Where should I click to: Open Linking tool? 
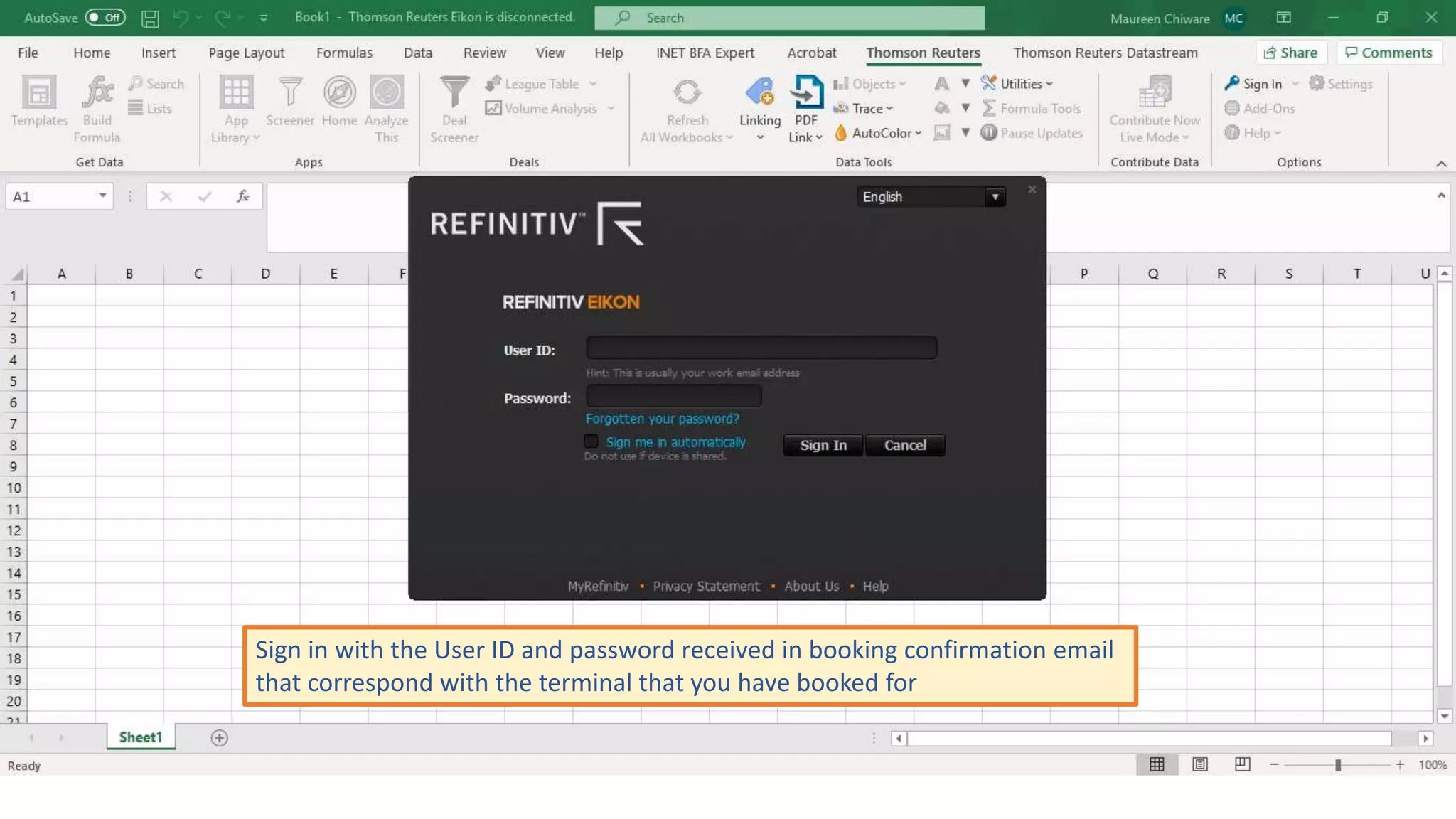pos(760,108)
